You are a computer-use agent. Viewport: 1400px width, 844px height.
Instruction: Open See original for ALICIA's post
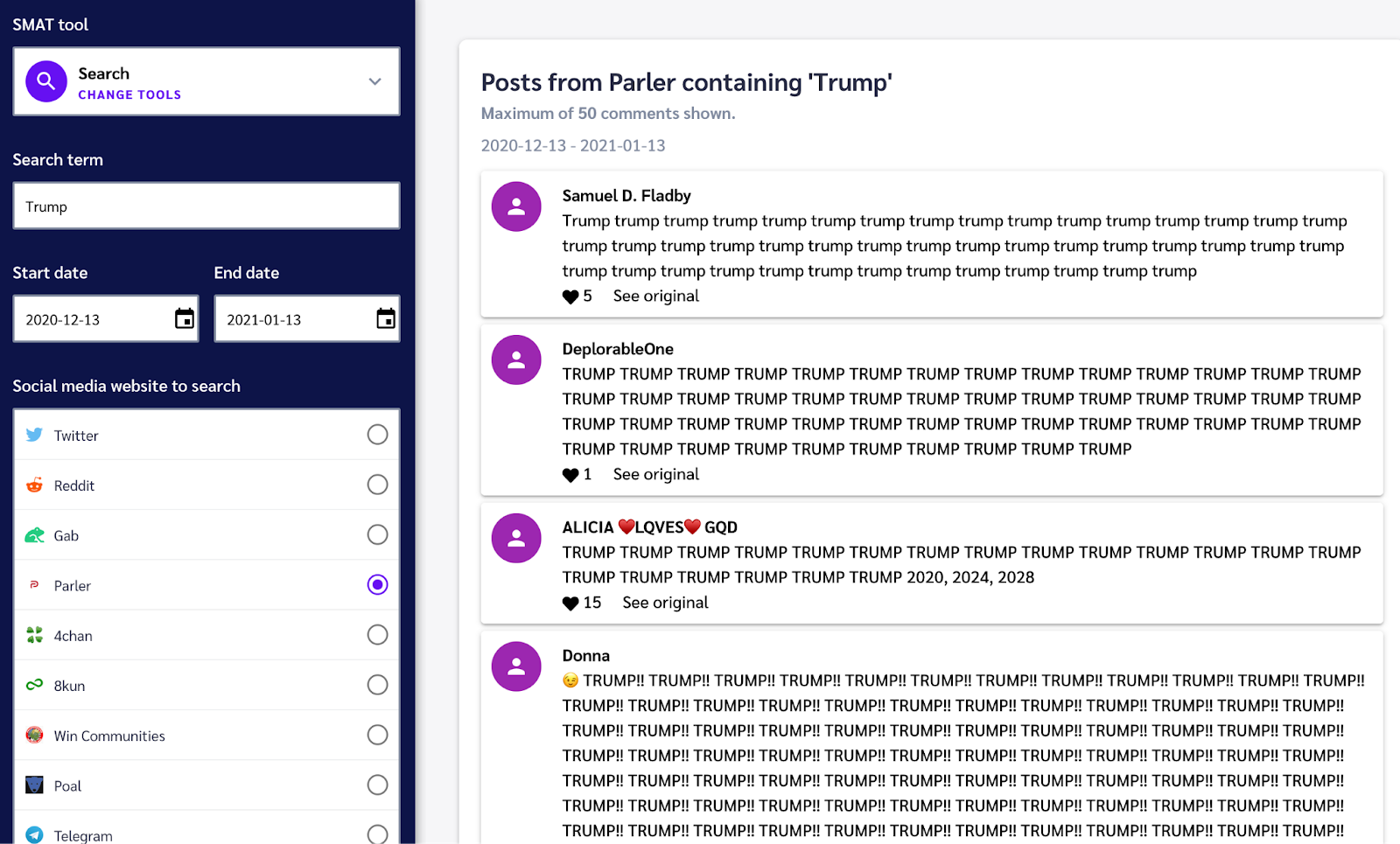click(665, 603)
